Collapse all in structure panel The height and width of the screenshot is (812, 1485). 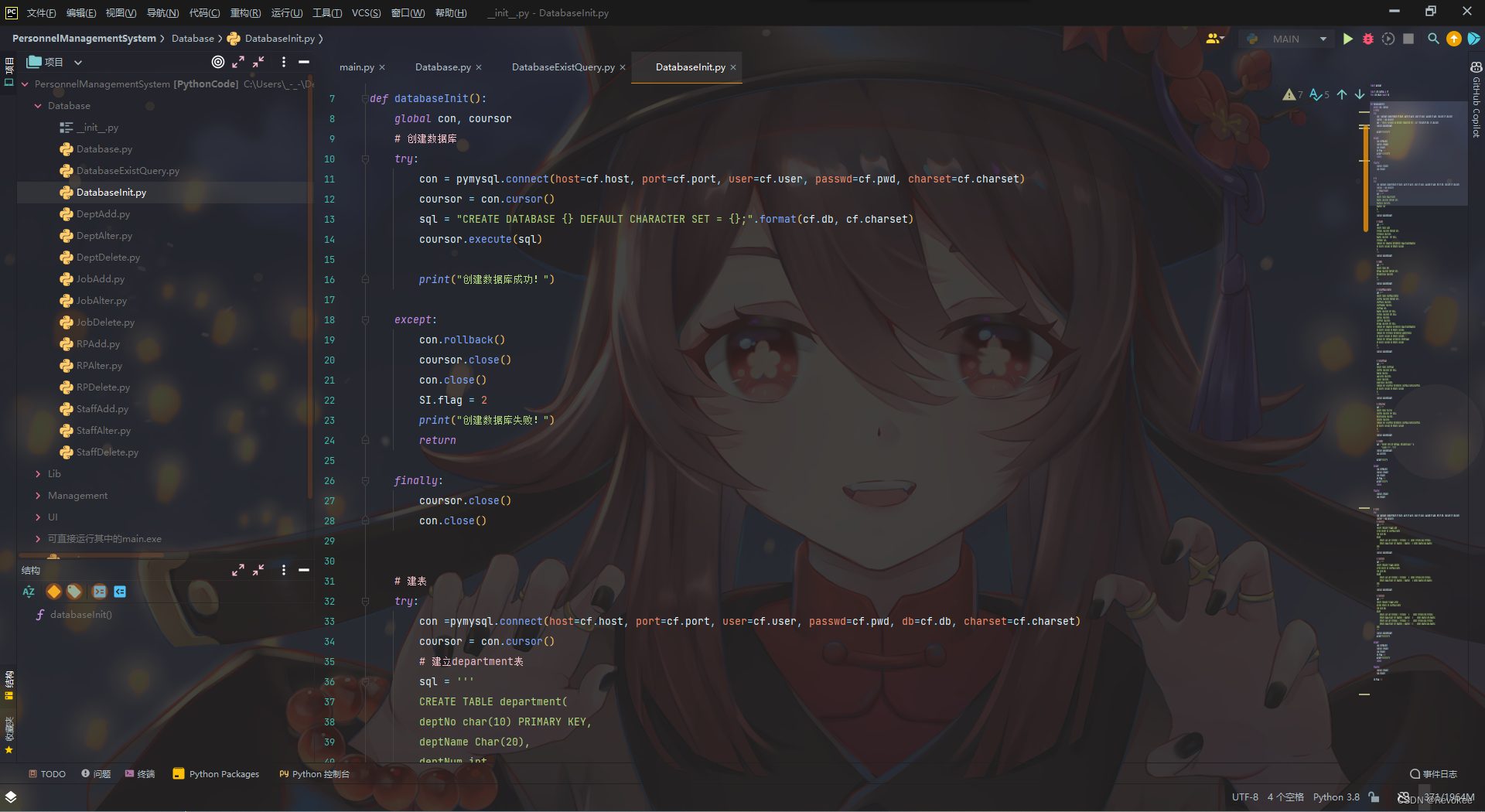click(258, 570)
